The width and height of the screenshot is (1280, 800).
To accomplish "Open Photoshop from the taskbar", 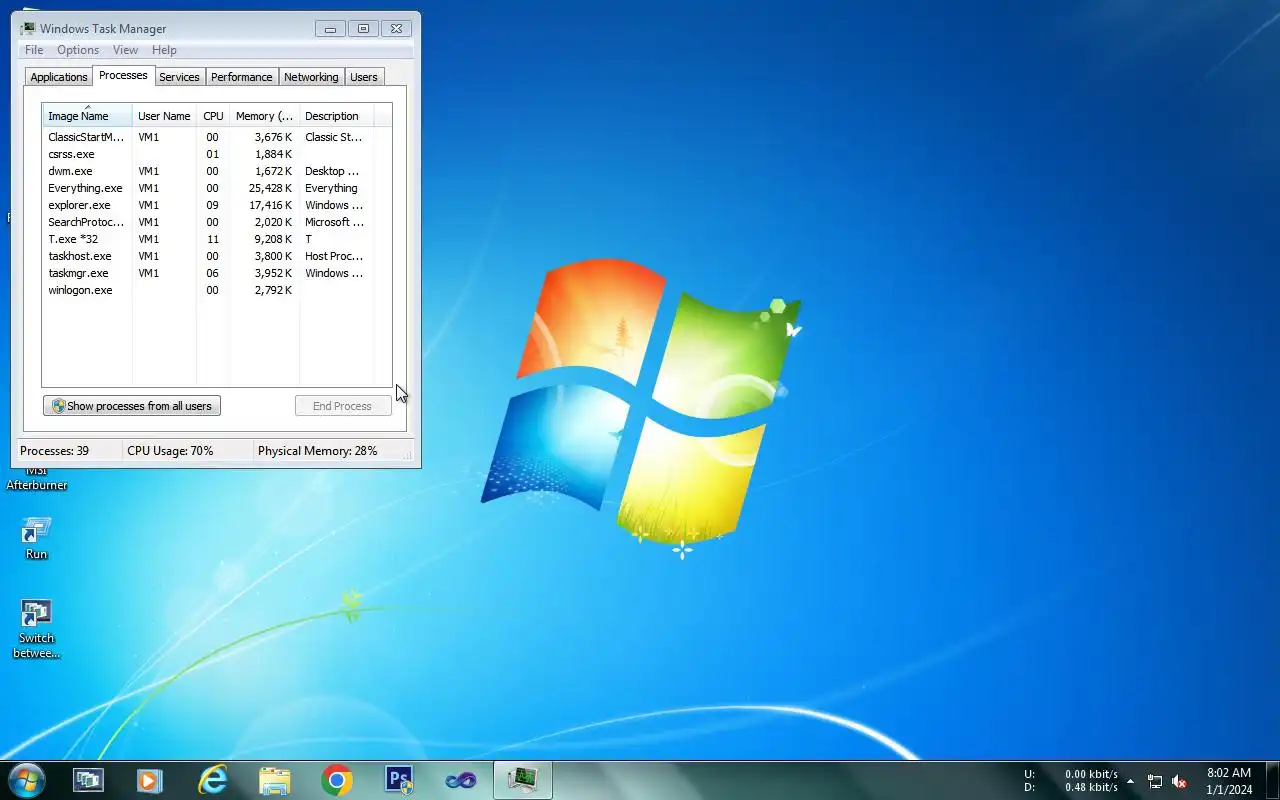I will pyautogui.click(x=399, y=780).
